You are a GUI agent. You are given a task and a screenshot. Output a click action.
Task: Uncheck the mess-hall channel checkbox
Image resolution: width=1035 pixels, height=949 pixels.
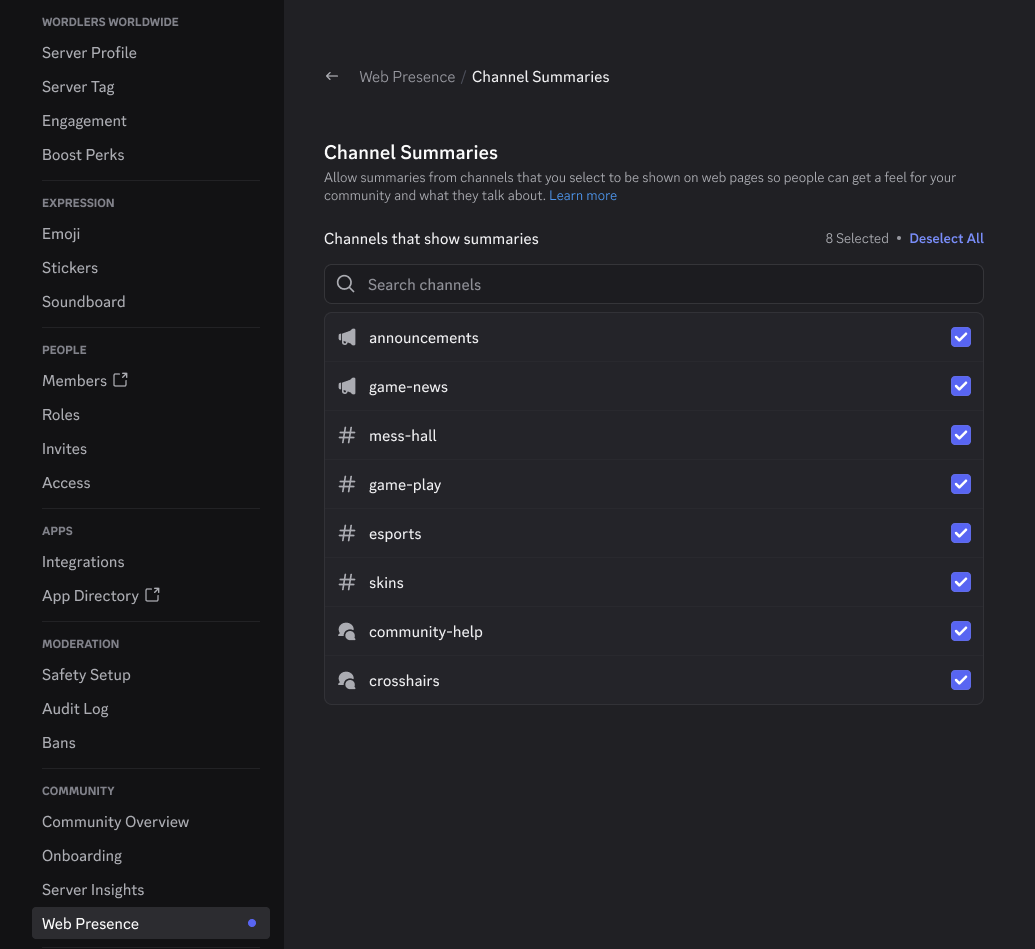point(960,434)
